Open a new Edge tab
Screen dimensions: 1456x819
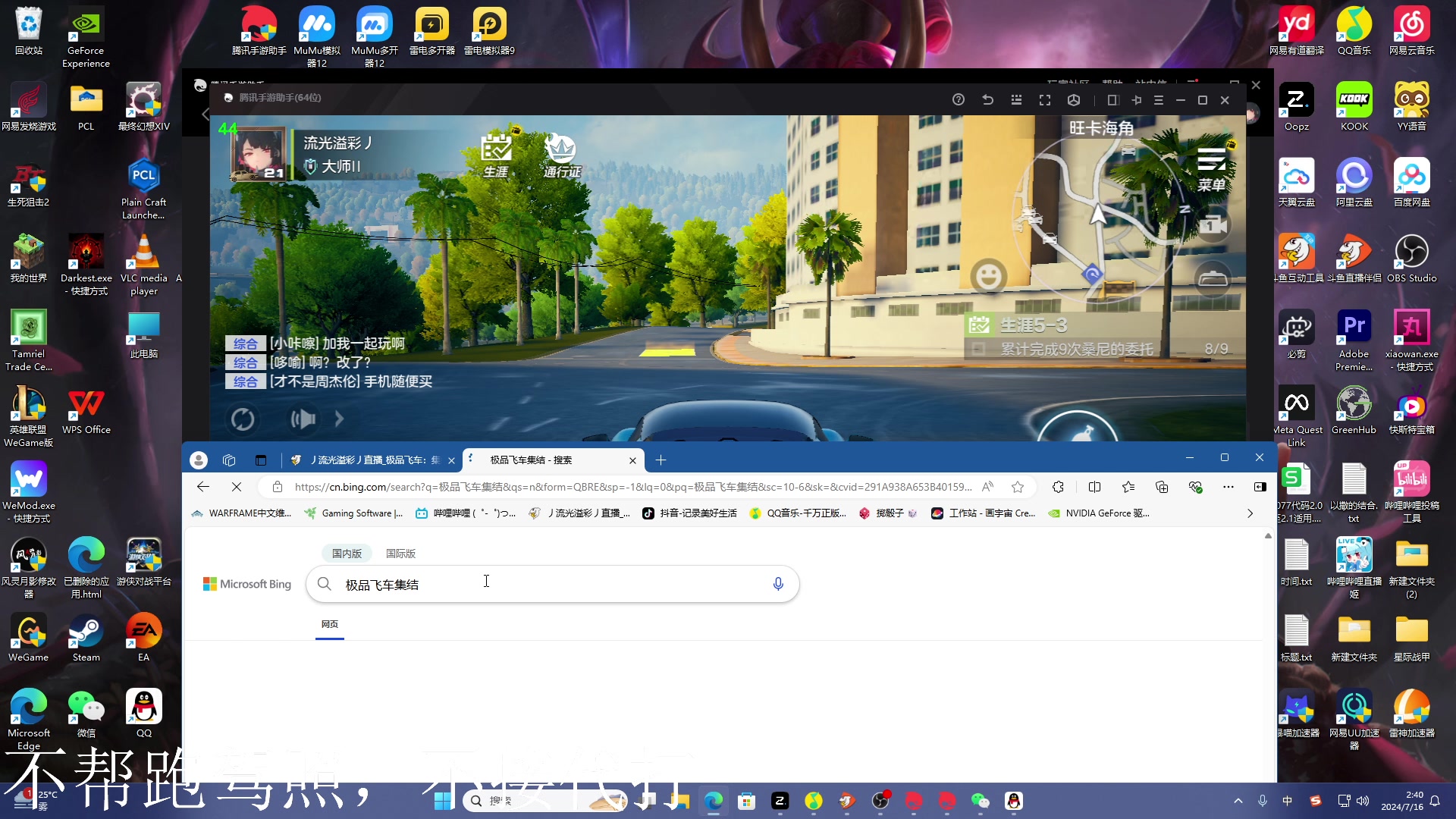661,460
